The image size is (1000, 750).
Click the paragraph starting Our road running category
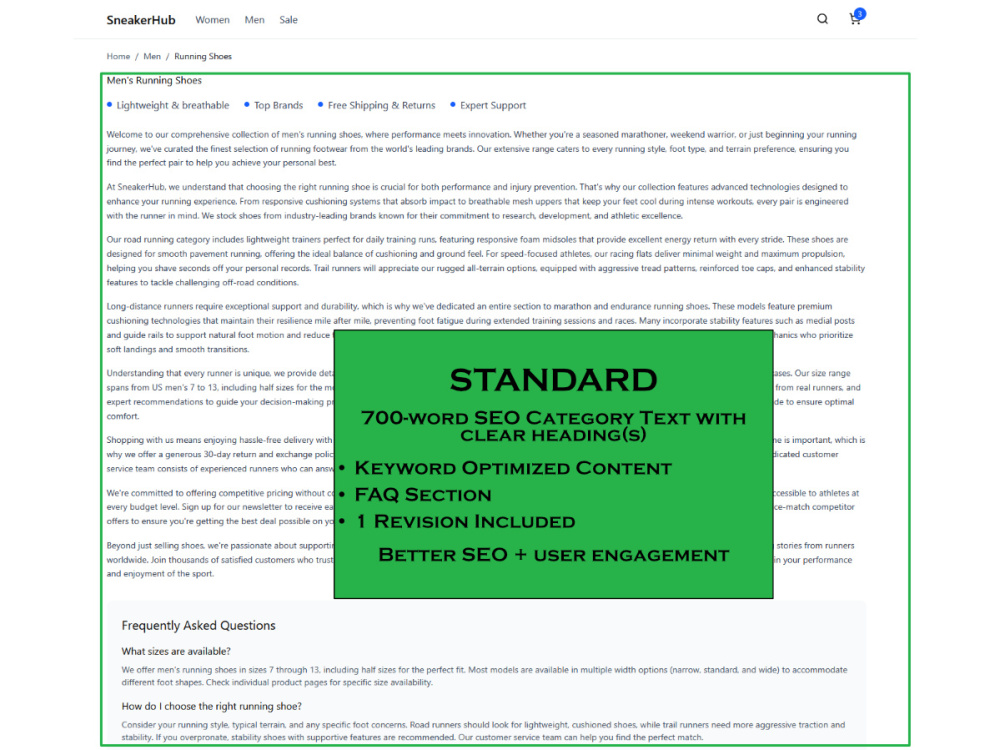click(x=485, y=261)
